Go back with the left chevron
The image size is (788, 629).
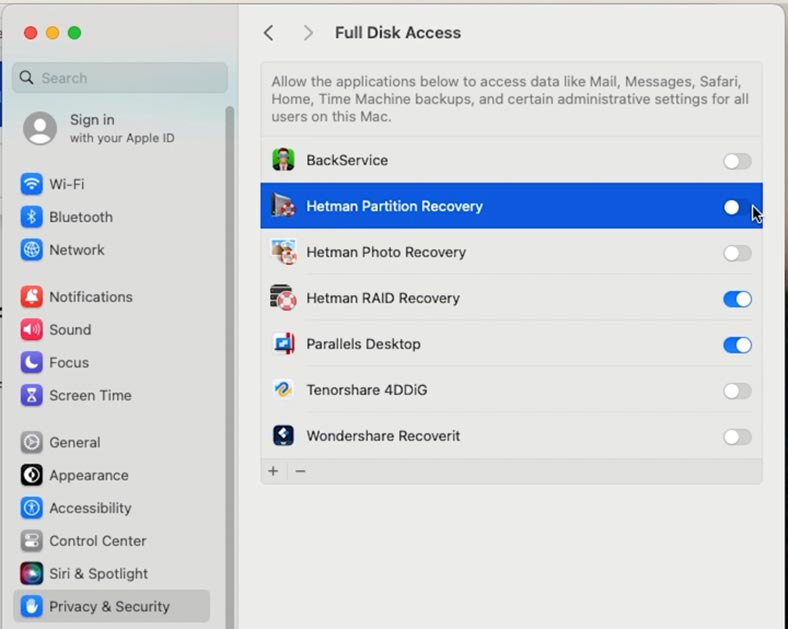[x=269, y=33]
